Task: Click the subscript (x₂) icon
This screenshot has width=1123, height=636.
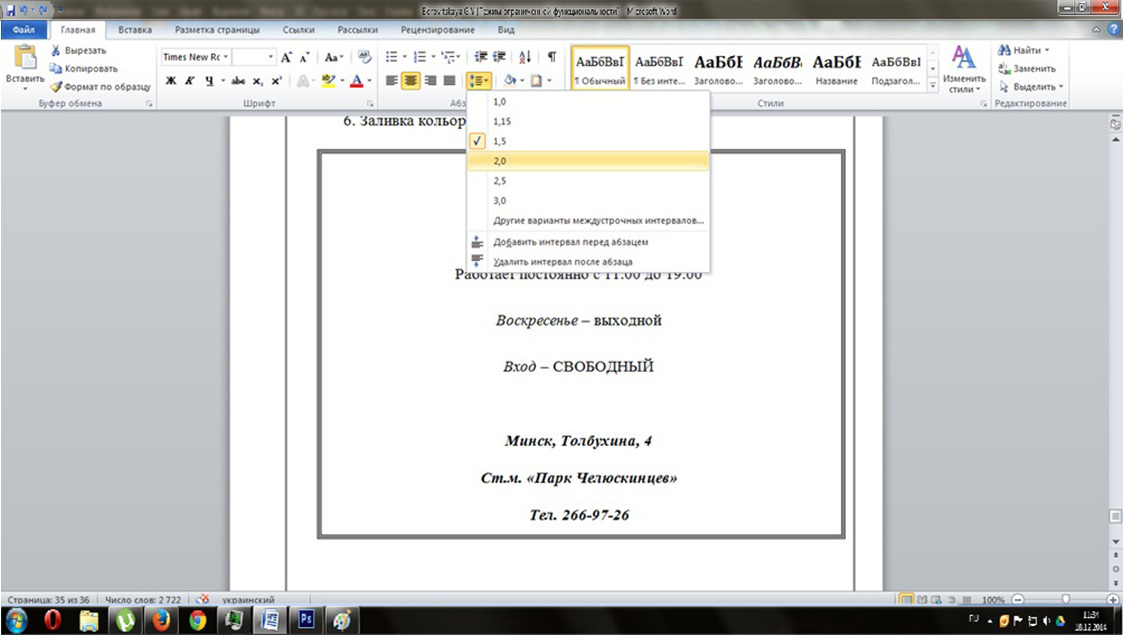Action: (x=258, y=81)
